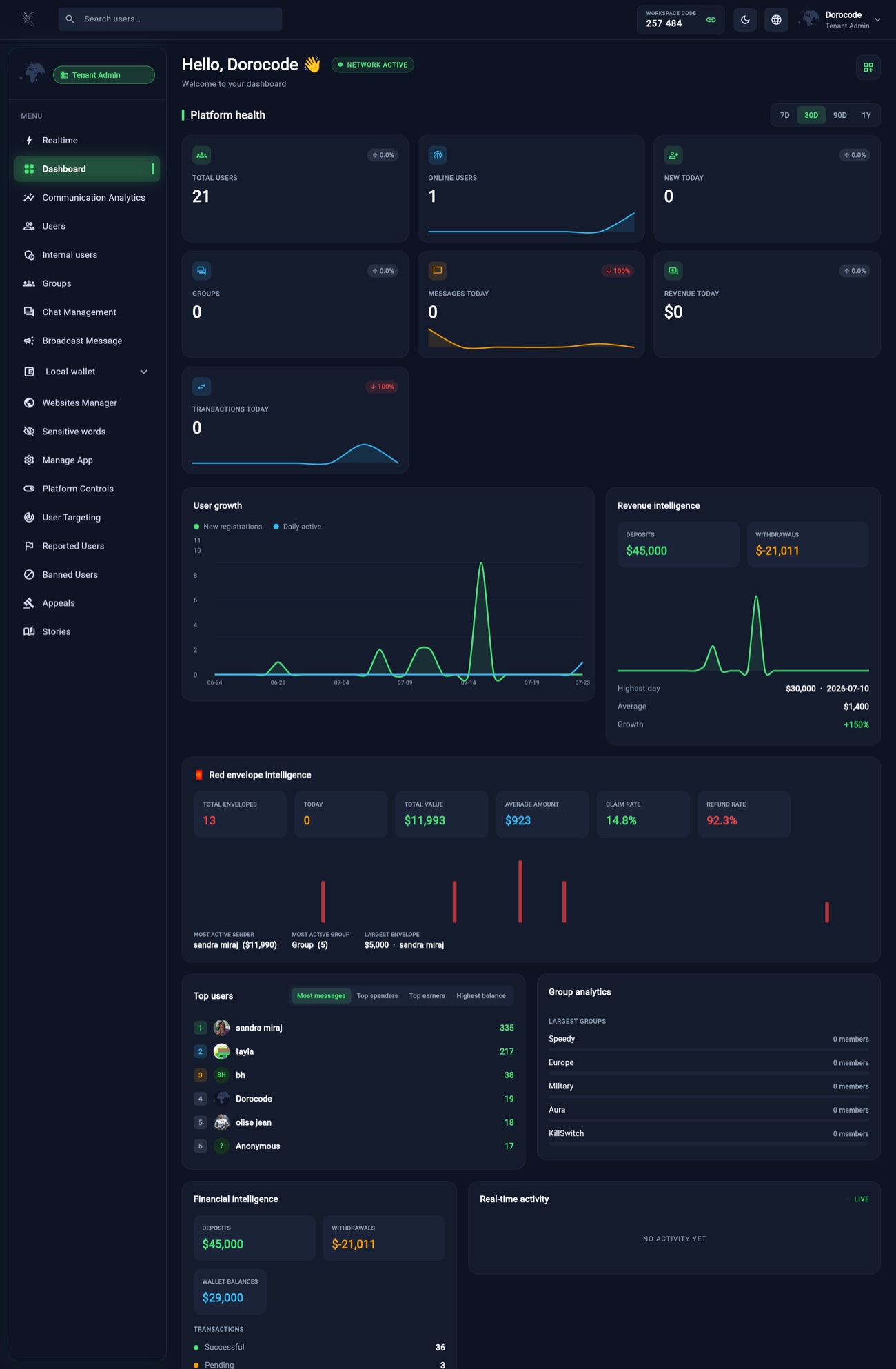Image resolution: width=896 pixels, height=1369 pixels.
Task: Click Banned Users icon
Action: [x=29, y=574]
